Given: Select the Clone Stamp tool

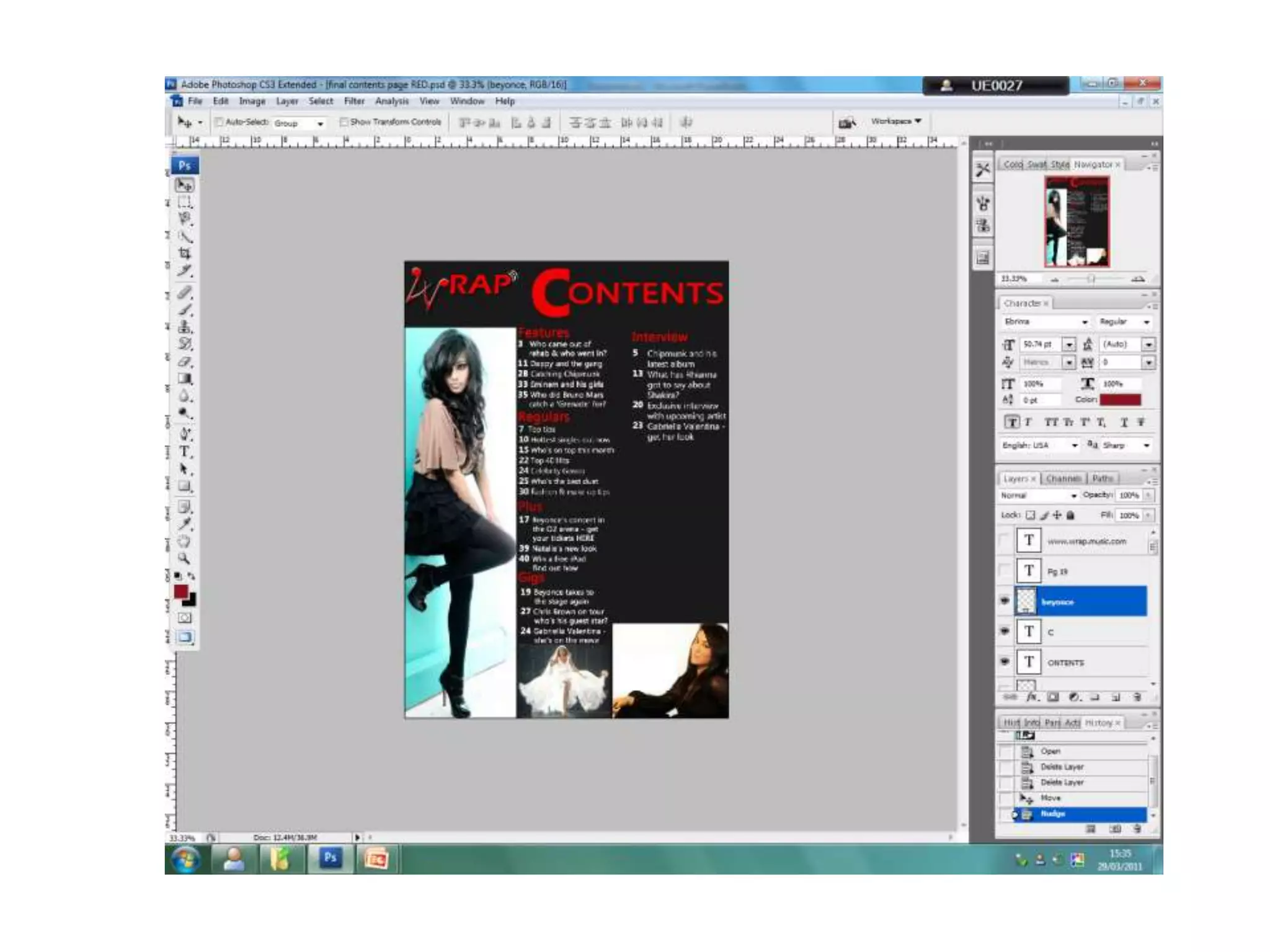Looking at the screenshot, I should point(185,327).
